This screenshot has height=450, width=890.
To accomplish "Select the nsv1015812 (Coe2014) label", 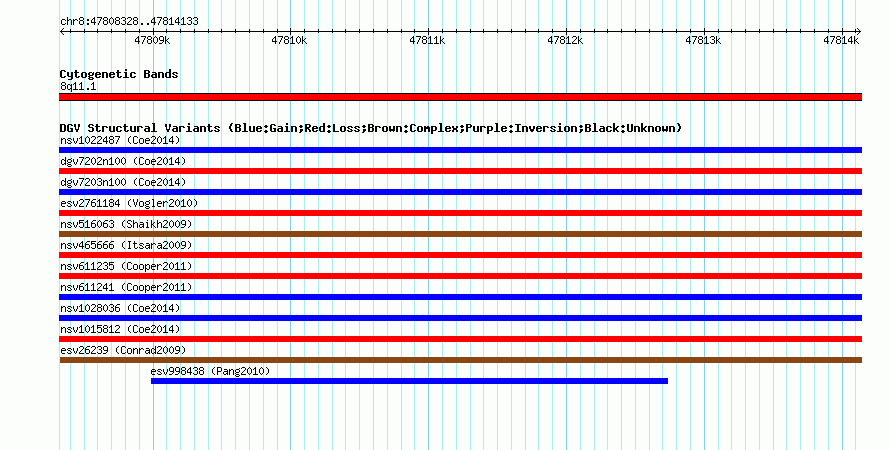I will (x=120, y=329).
